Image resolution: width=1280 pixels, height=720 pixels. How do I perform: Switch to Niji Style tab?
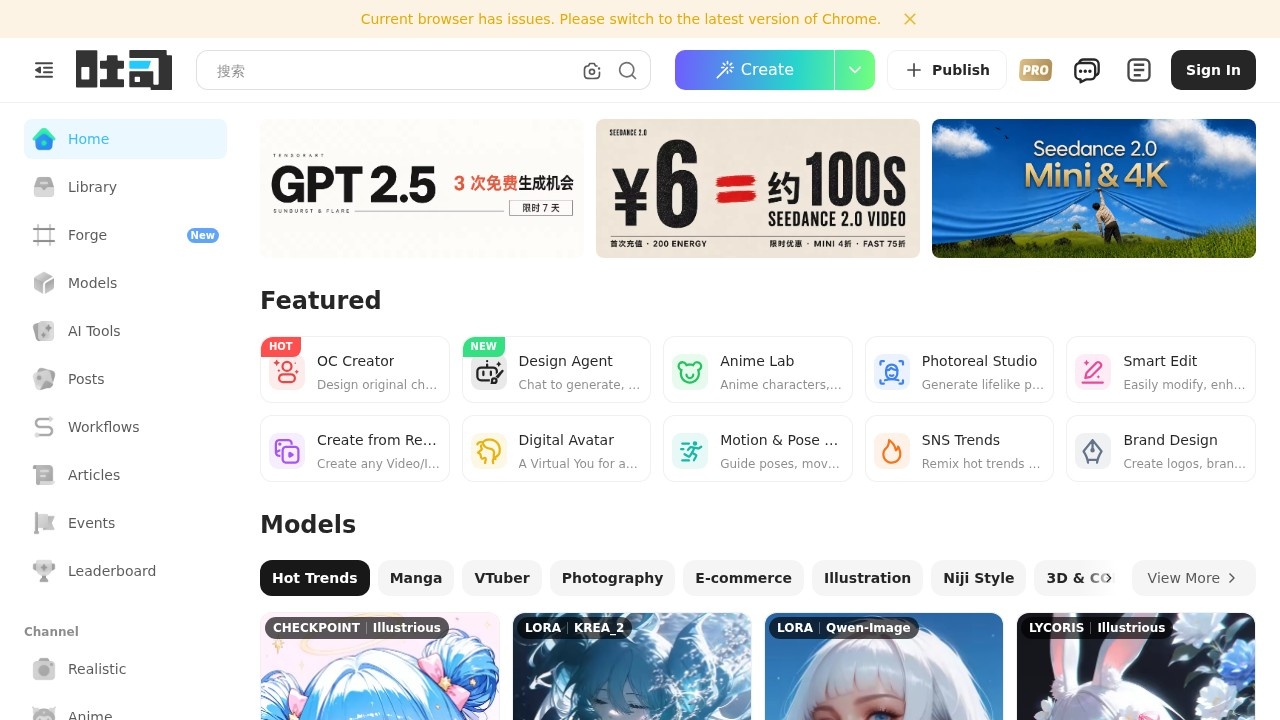pyautogui.click(x=979, y=578)
